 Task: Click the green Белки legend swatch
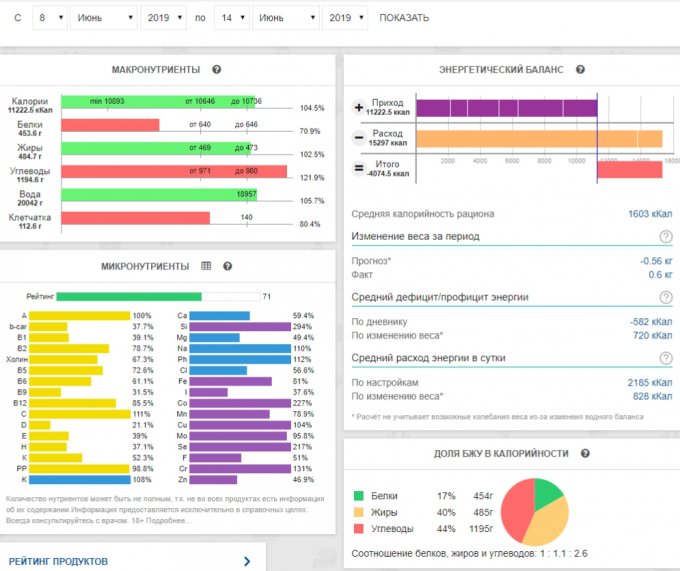(x=359, y=494)
